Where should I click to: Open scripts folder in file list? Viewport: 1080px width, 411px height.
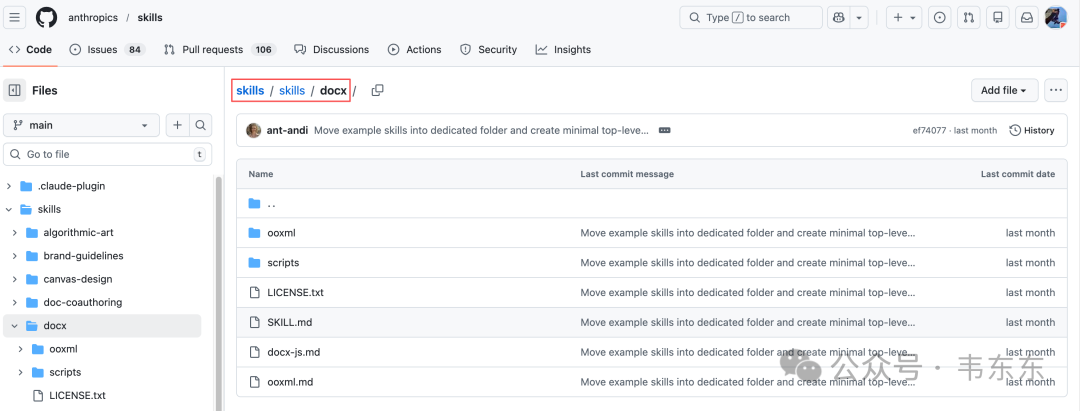[283, 262]
